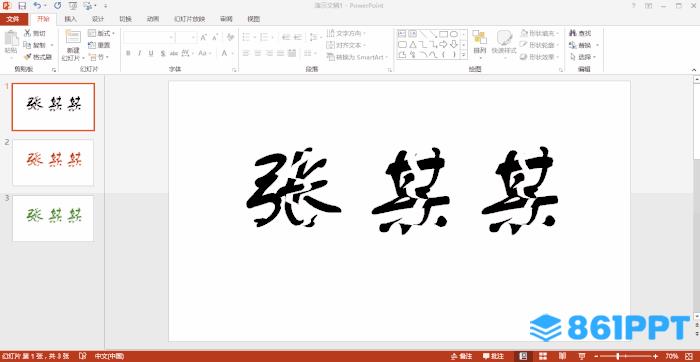700x362 pixels.
Task: Click the Format Painter (格式刷) button
Action: click(x=38, y=57)
